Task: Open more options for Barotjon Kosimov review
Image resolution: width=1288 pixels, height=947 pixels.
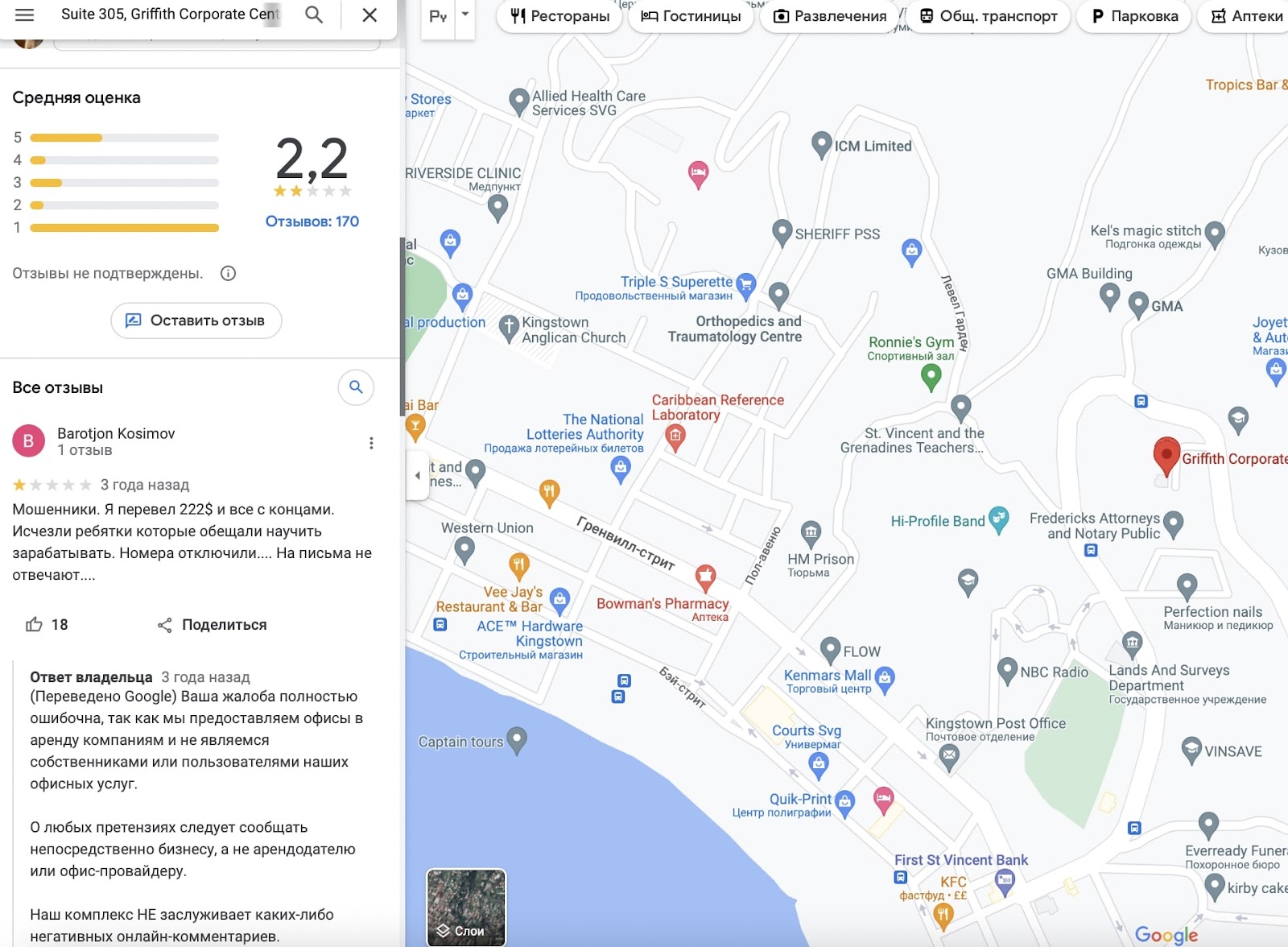Action: click(371, 443)
